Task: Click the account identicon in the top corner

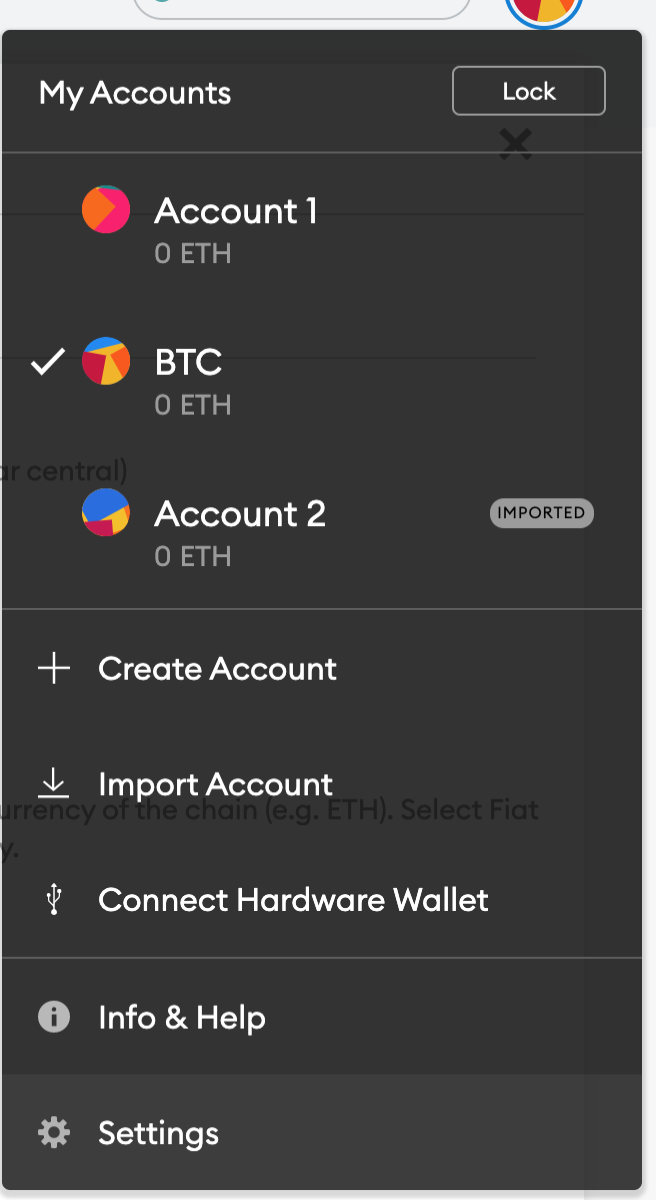Action: click(544, 10)
